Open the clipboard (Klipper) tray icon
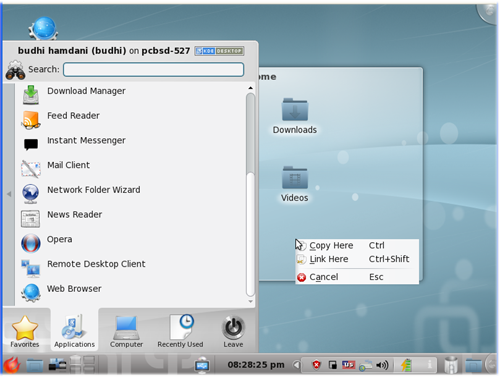This screenshot has height=377, width=500. coord(332,365)
